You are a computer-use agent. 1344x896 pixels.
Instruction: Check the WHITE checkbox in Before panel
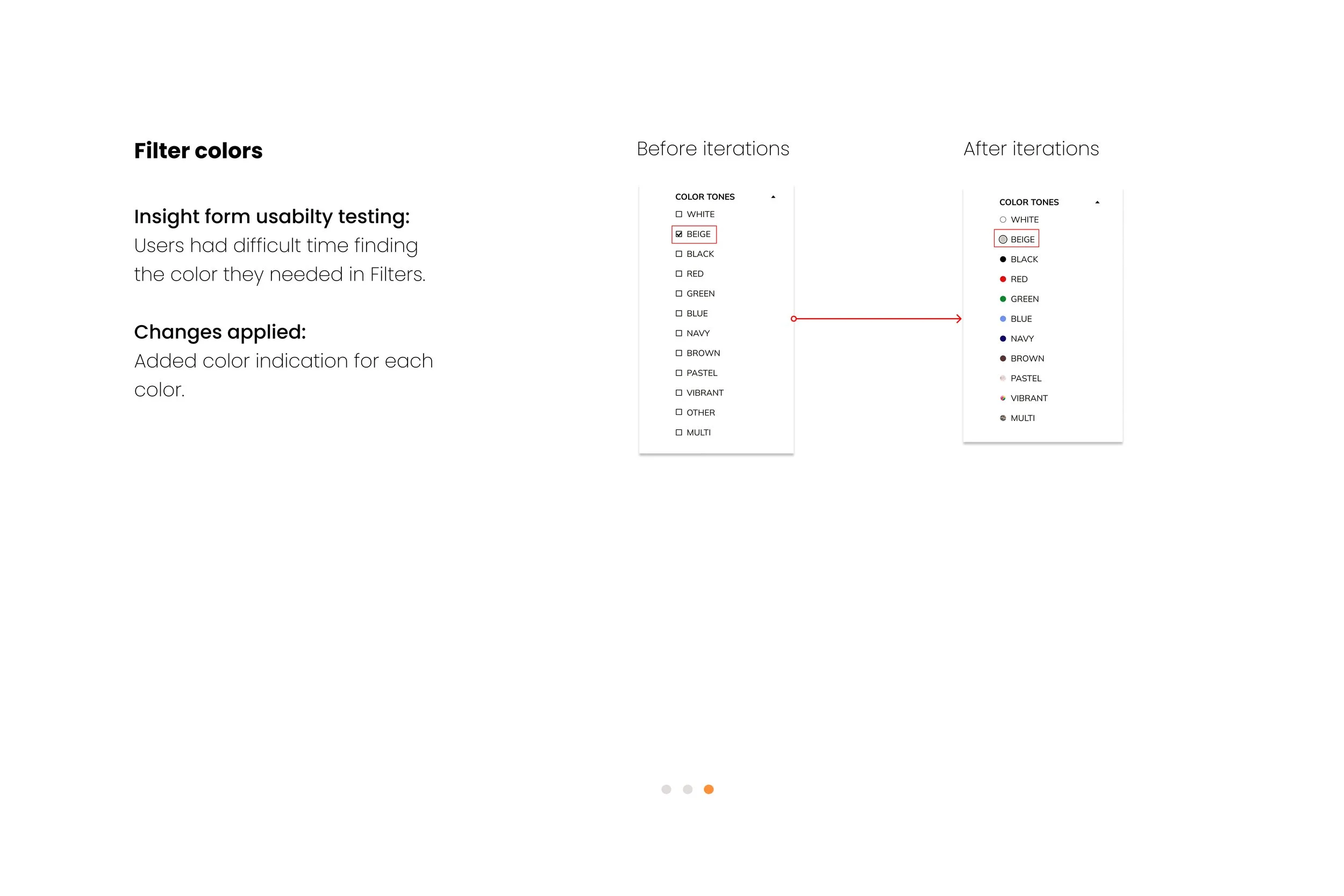679,214
